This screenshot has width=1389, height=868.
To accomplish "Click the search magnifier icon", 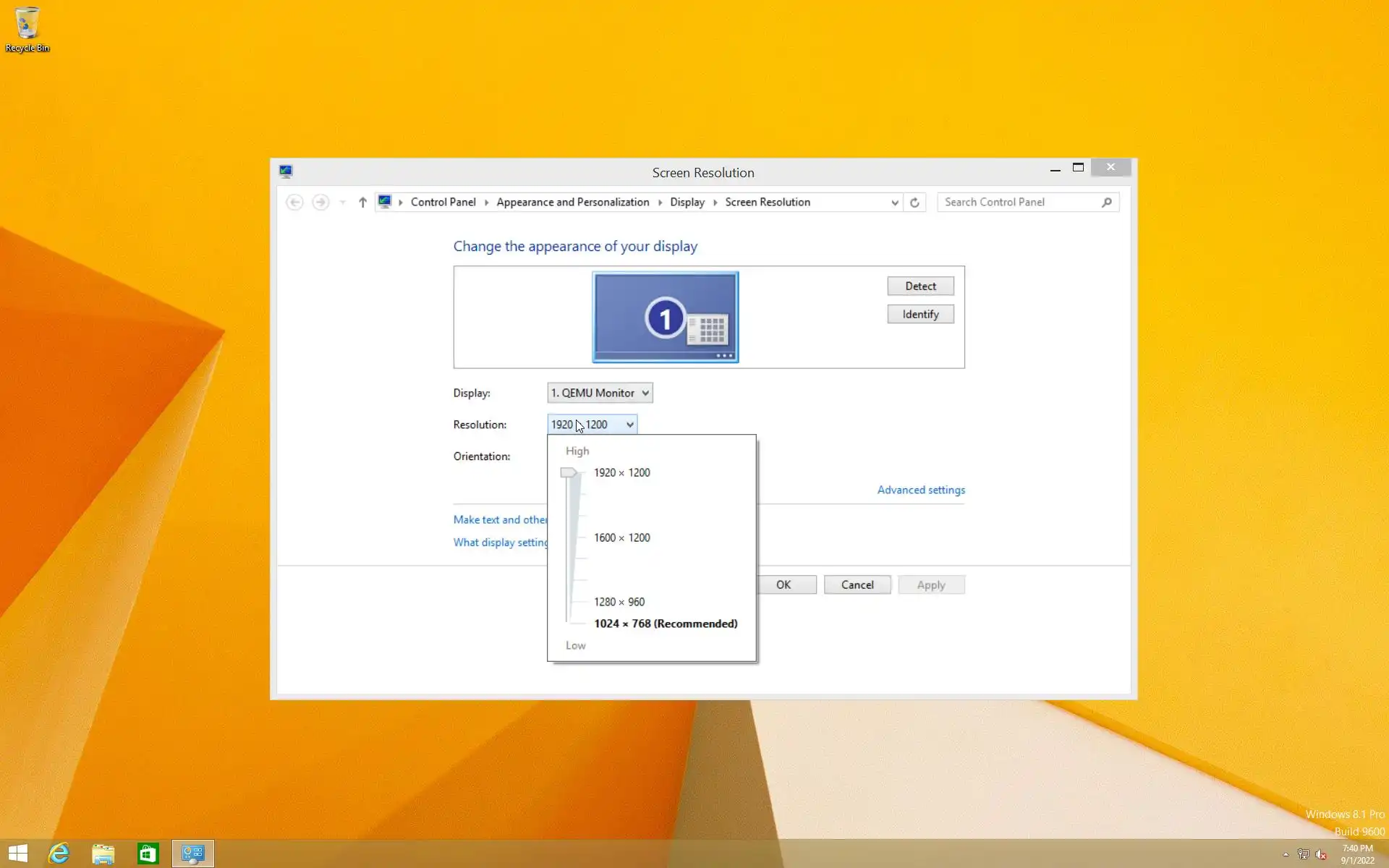I will pos(1106,203).
